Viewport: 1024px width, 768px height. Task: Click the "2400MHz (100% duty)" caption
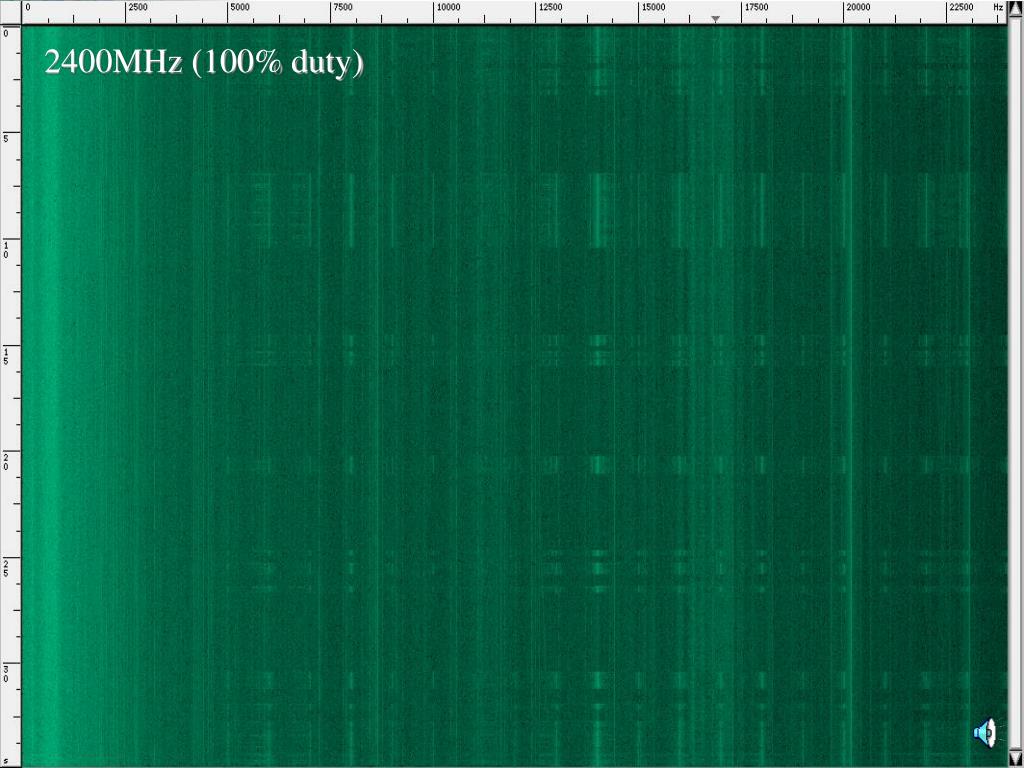204,63
